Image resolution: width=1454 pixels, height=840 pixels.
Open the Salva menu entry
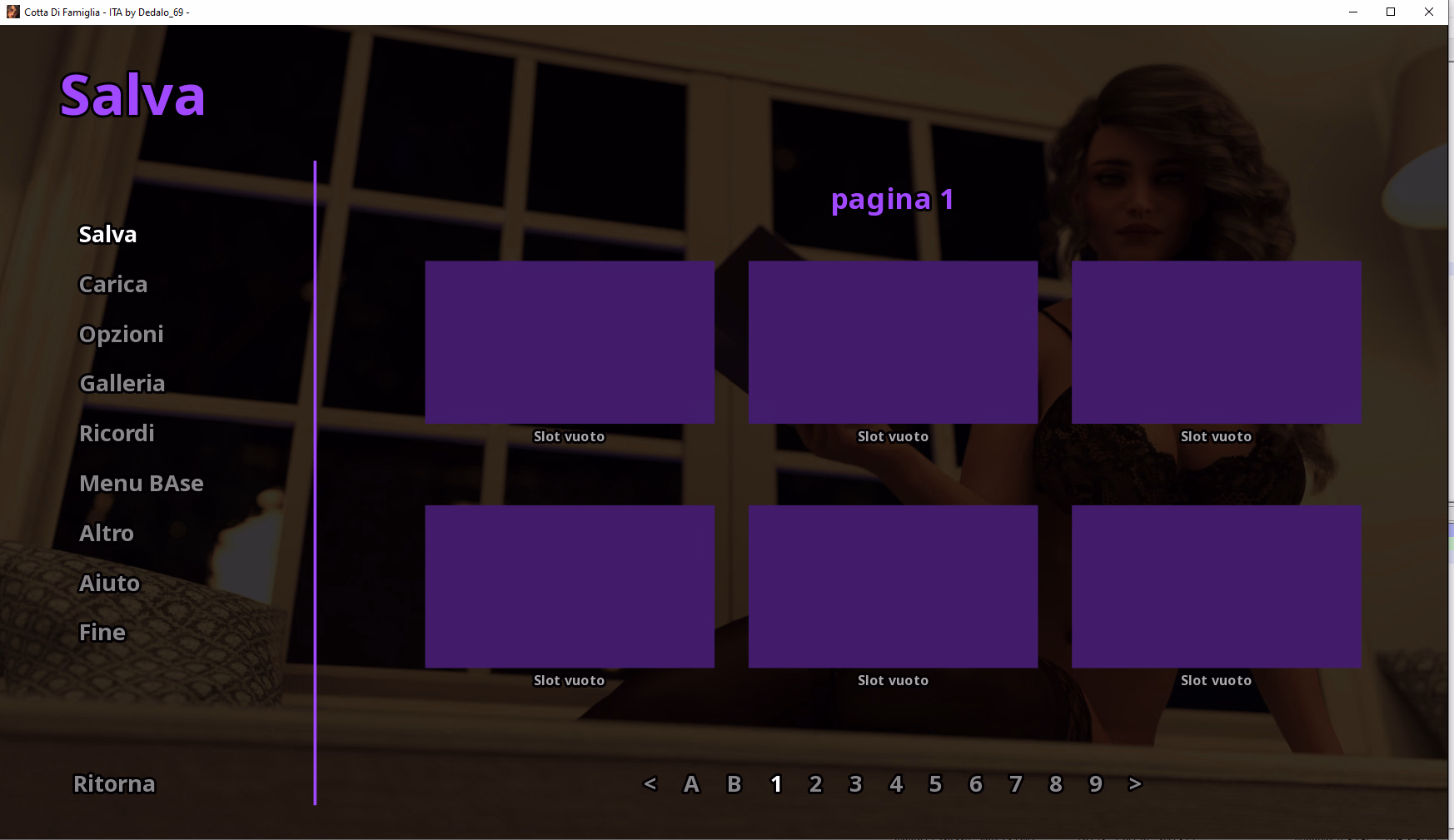(x=107, y=235)
